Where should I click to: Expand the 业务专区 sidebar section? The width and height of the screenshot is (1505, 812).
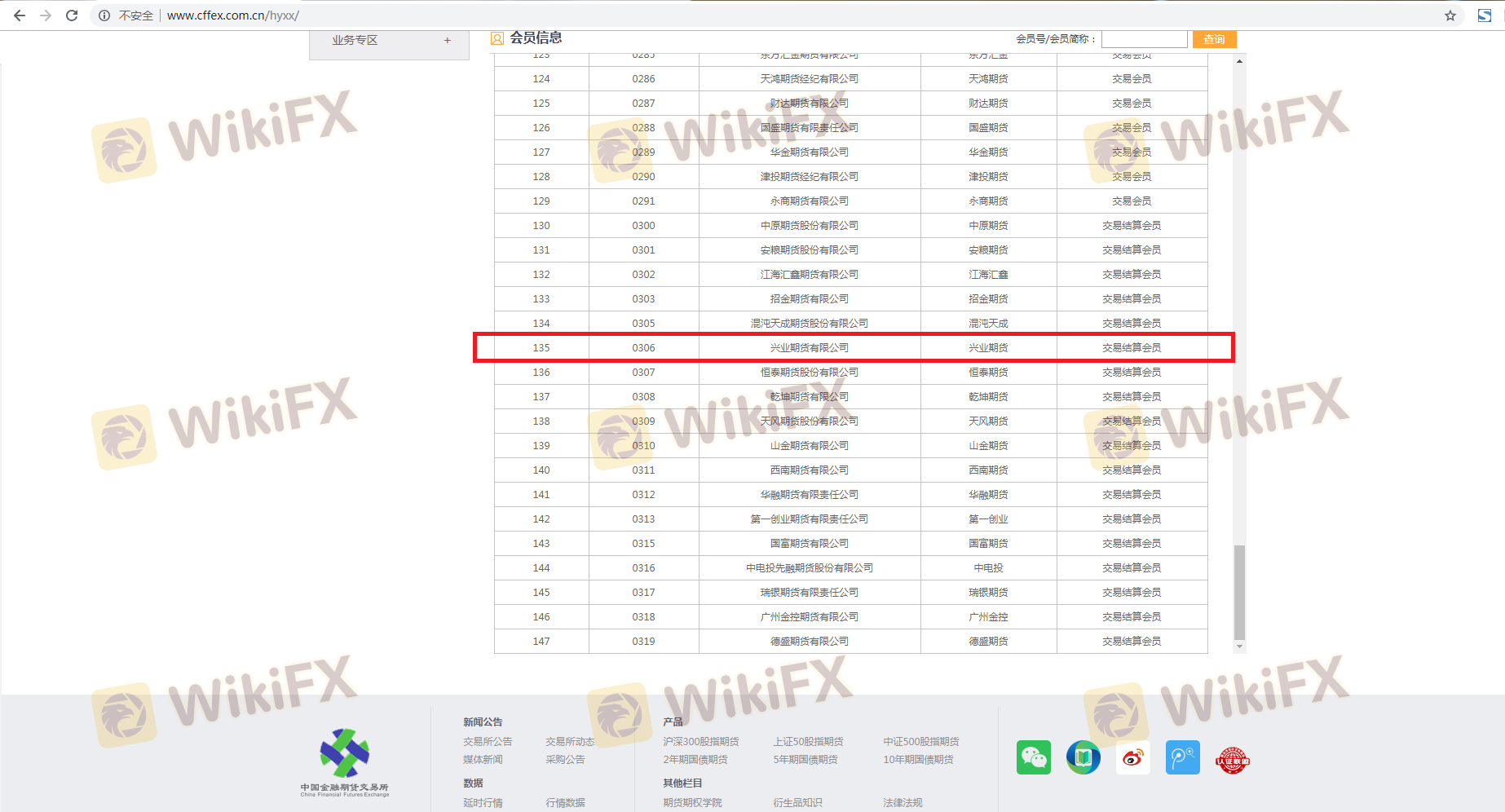pos(355,40)
